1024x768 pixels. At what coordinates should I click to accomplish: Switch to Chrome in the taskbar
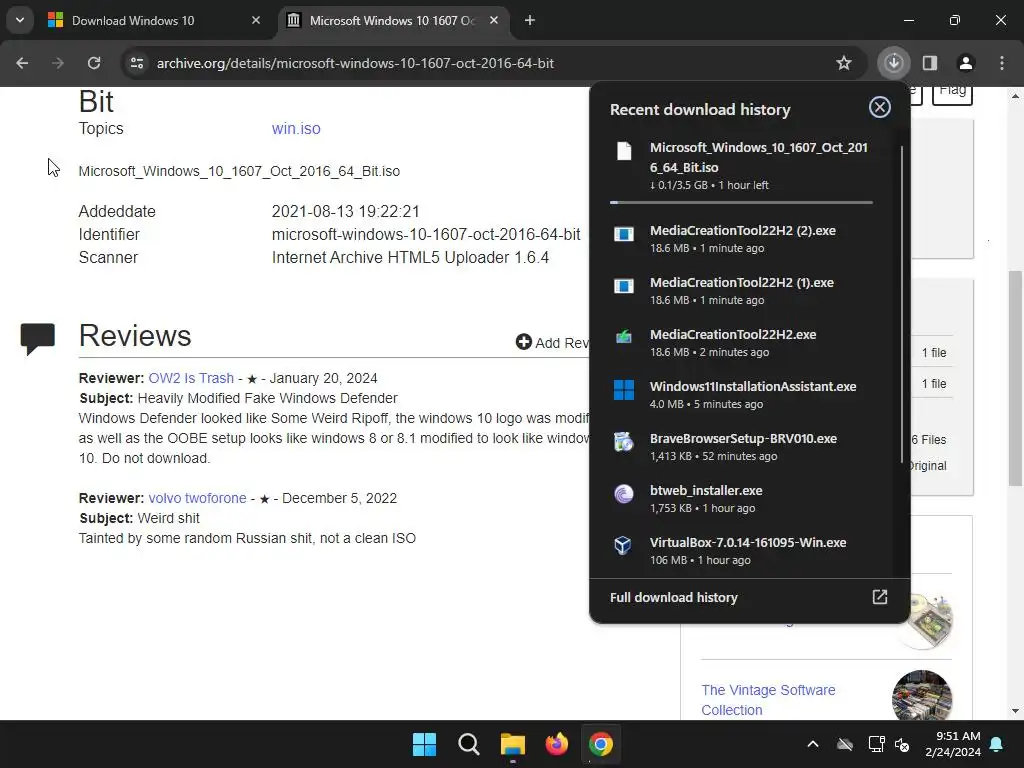coord(601,744)
